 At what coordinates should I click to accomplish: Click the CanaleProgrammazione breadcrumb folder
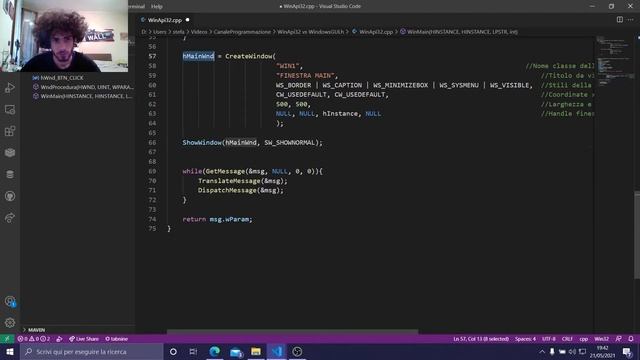[242, 31]
